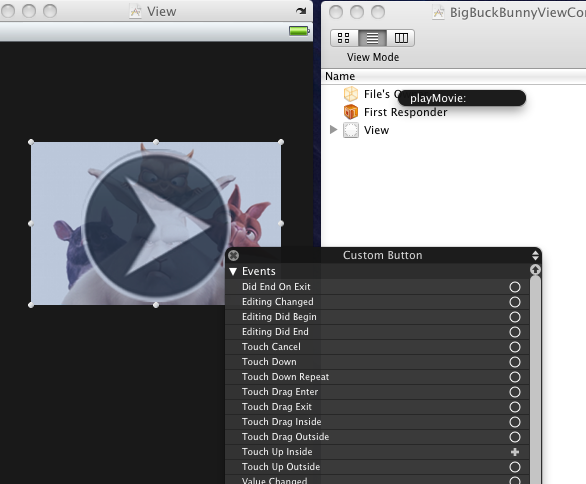Click the bottom-left resize handle of the button
Screen dimensions: 586x484
click(31, 305)
